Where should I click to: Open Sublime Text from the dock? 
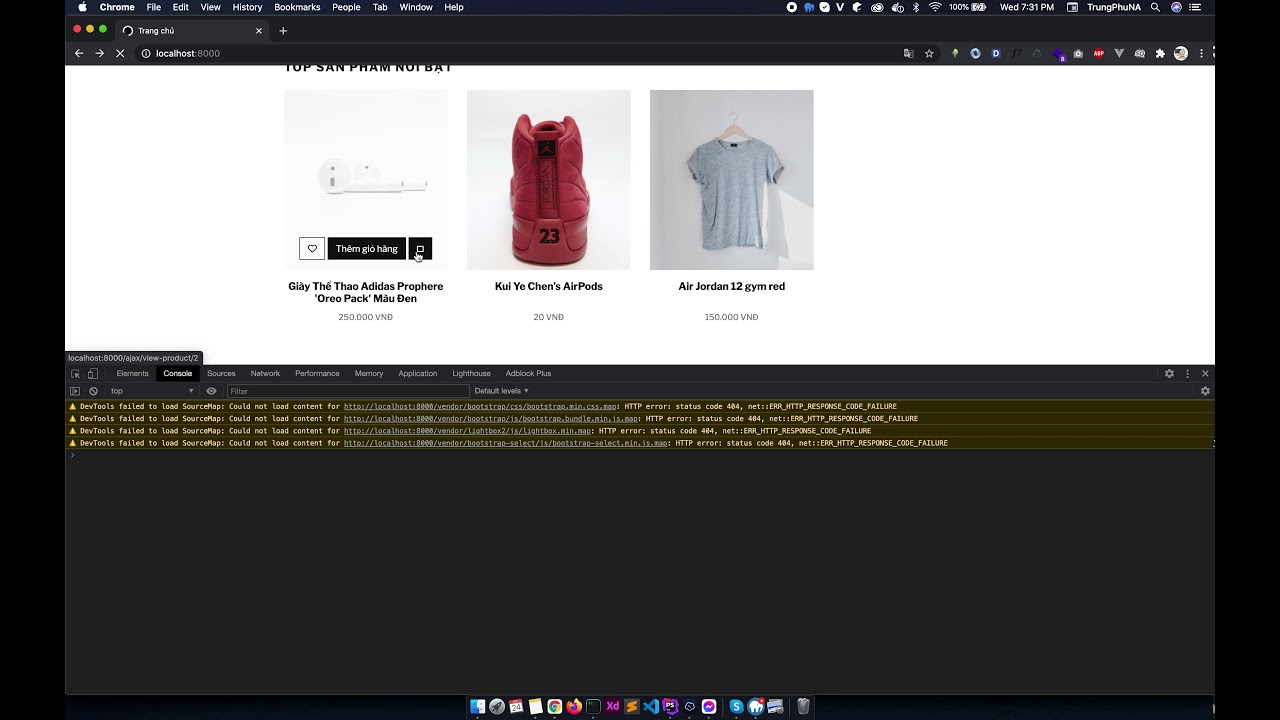(632, 706)
